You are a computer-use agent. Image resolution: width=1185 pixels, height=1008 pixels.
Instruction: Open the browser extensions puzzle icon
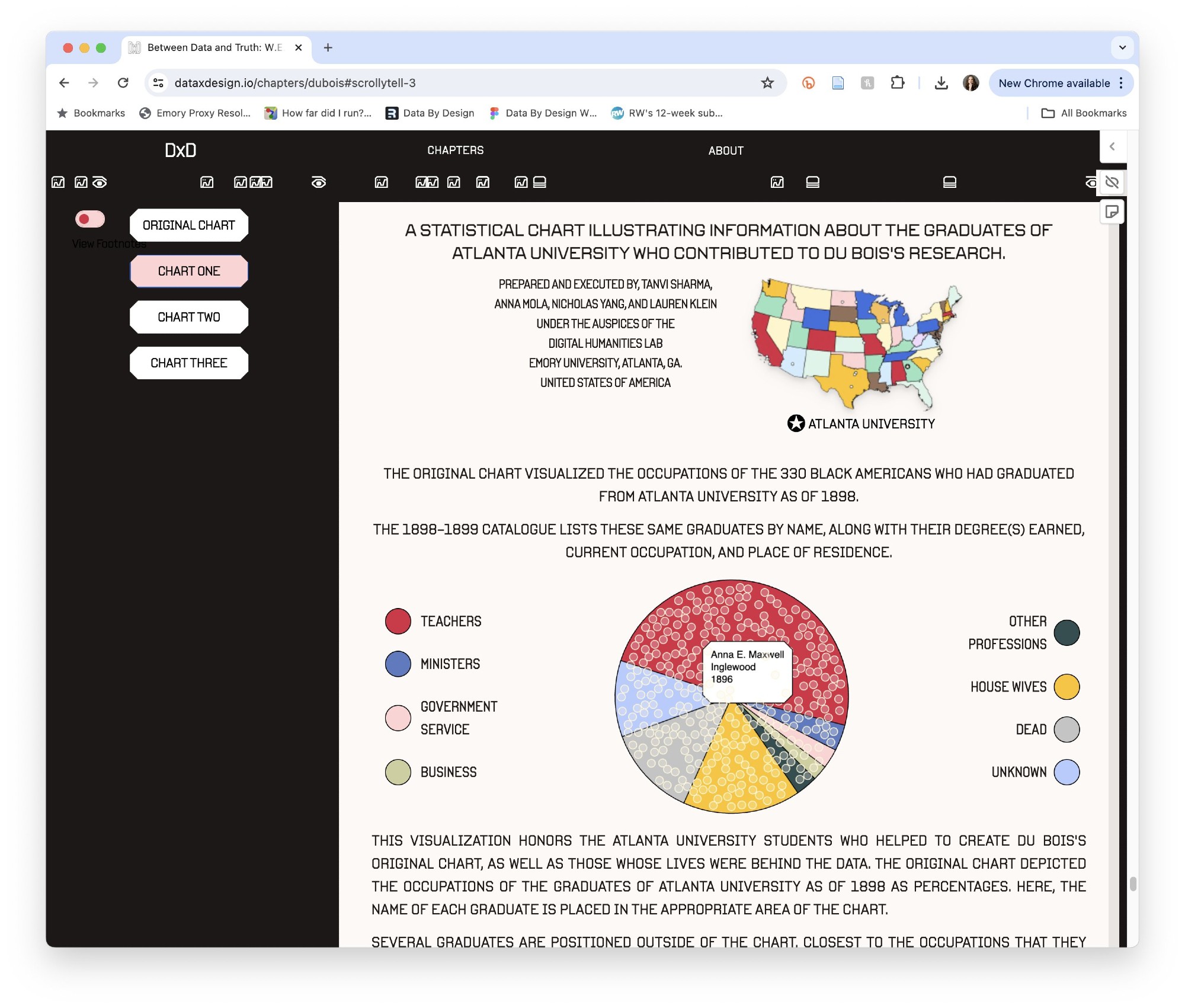(x=897, y=83)
